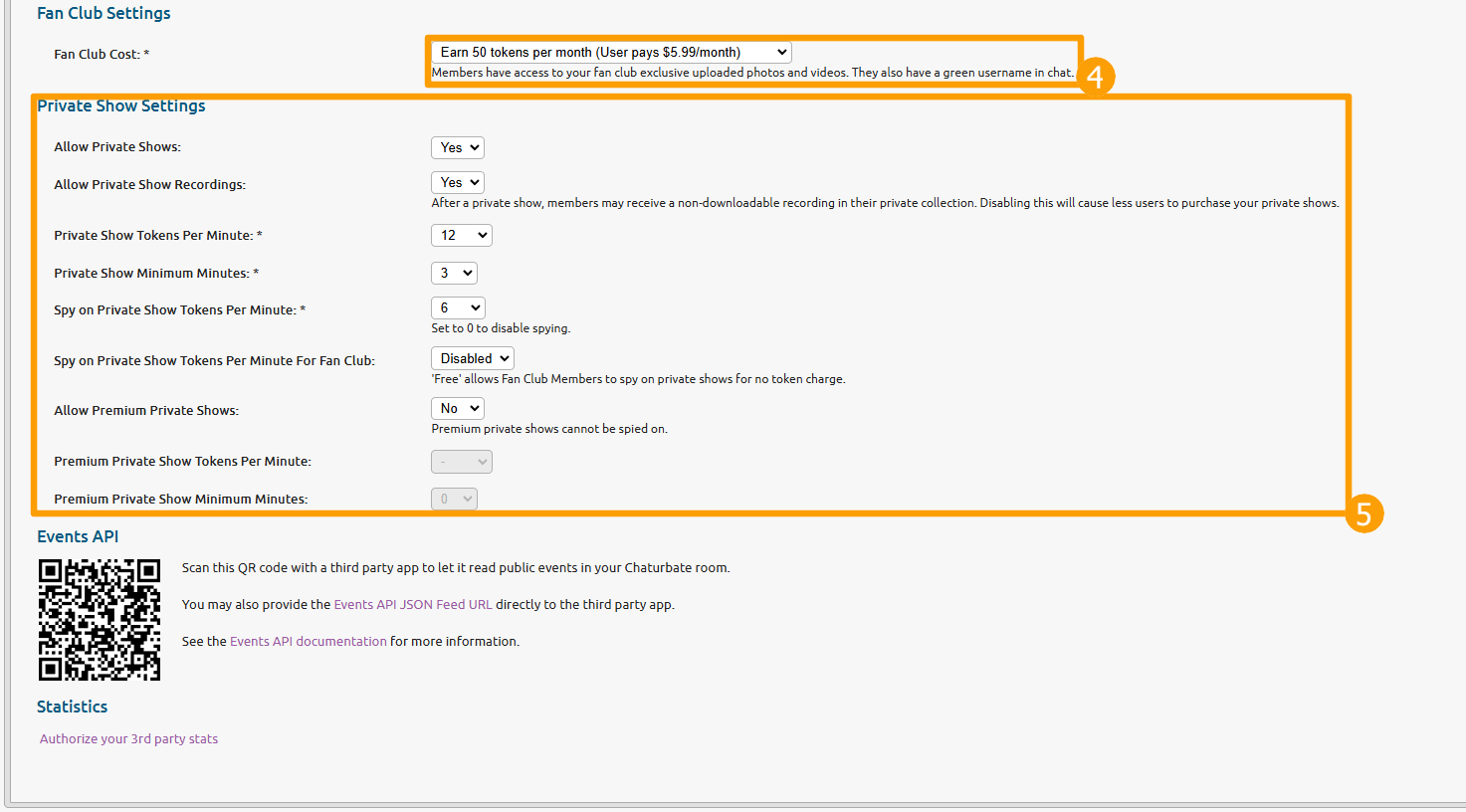Open the Fan Club Cost dropdown
The height and width of the screenshot is (812, 1466).
(611, 53)
